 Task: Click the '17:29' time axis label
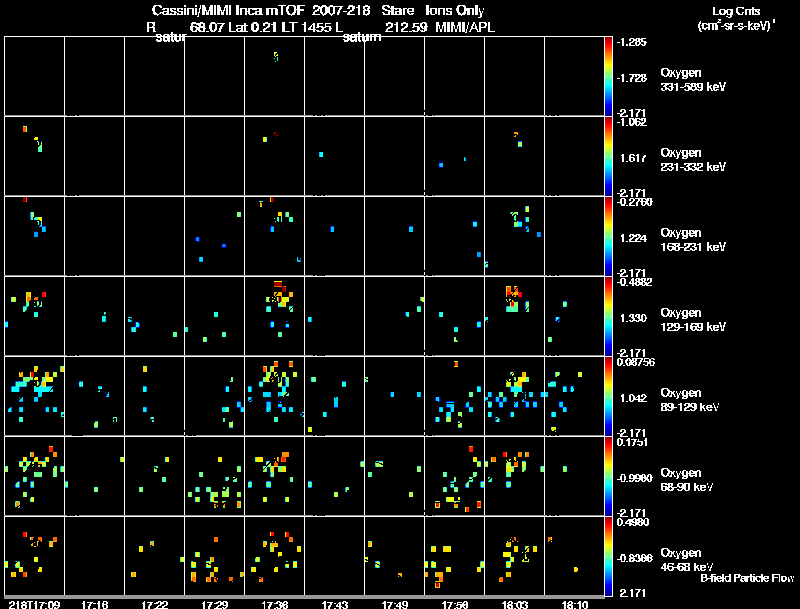(214, 604)
